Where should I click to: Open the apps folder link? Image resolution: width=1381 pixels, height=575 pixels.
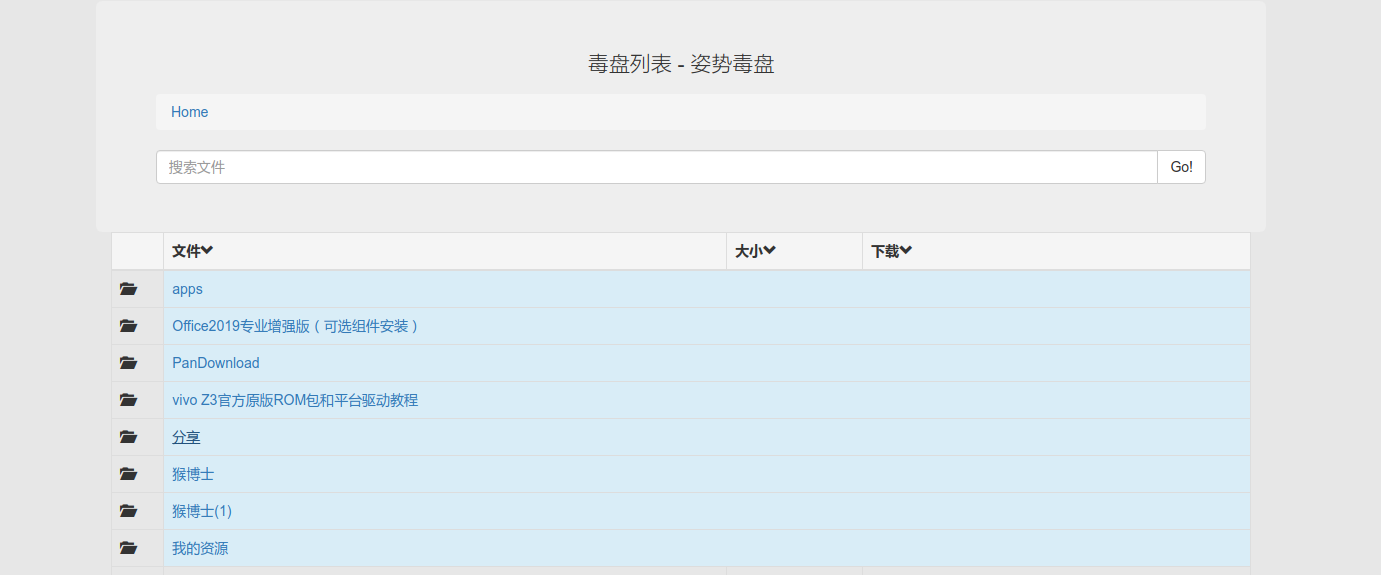[187, 289]
